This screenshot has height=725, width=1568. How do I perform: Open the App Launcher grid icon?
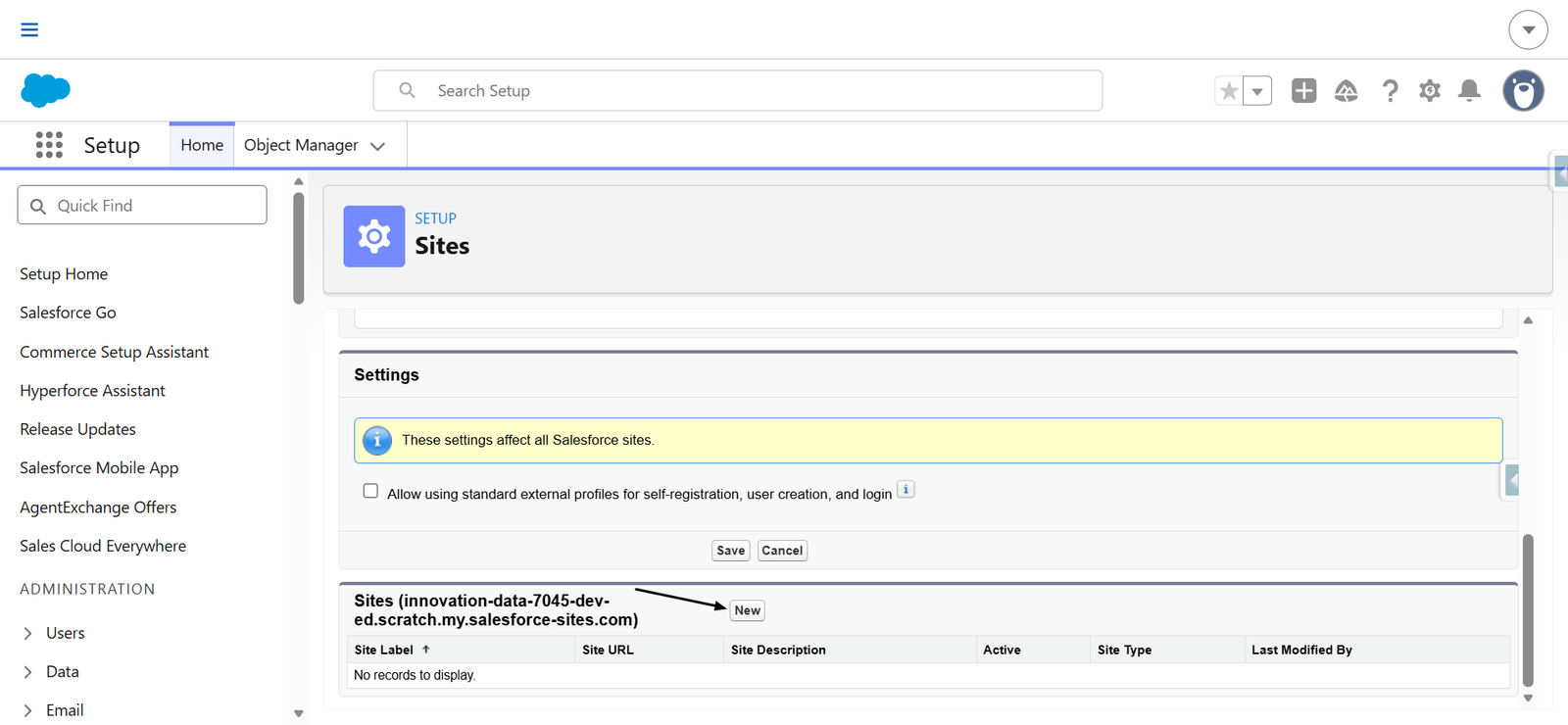pos(49,145)
